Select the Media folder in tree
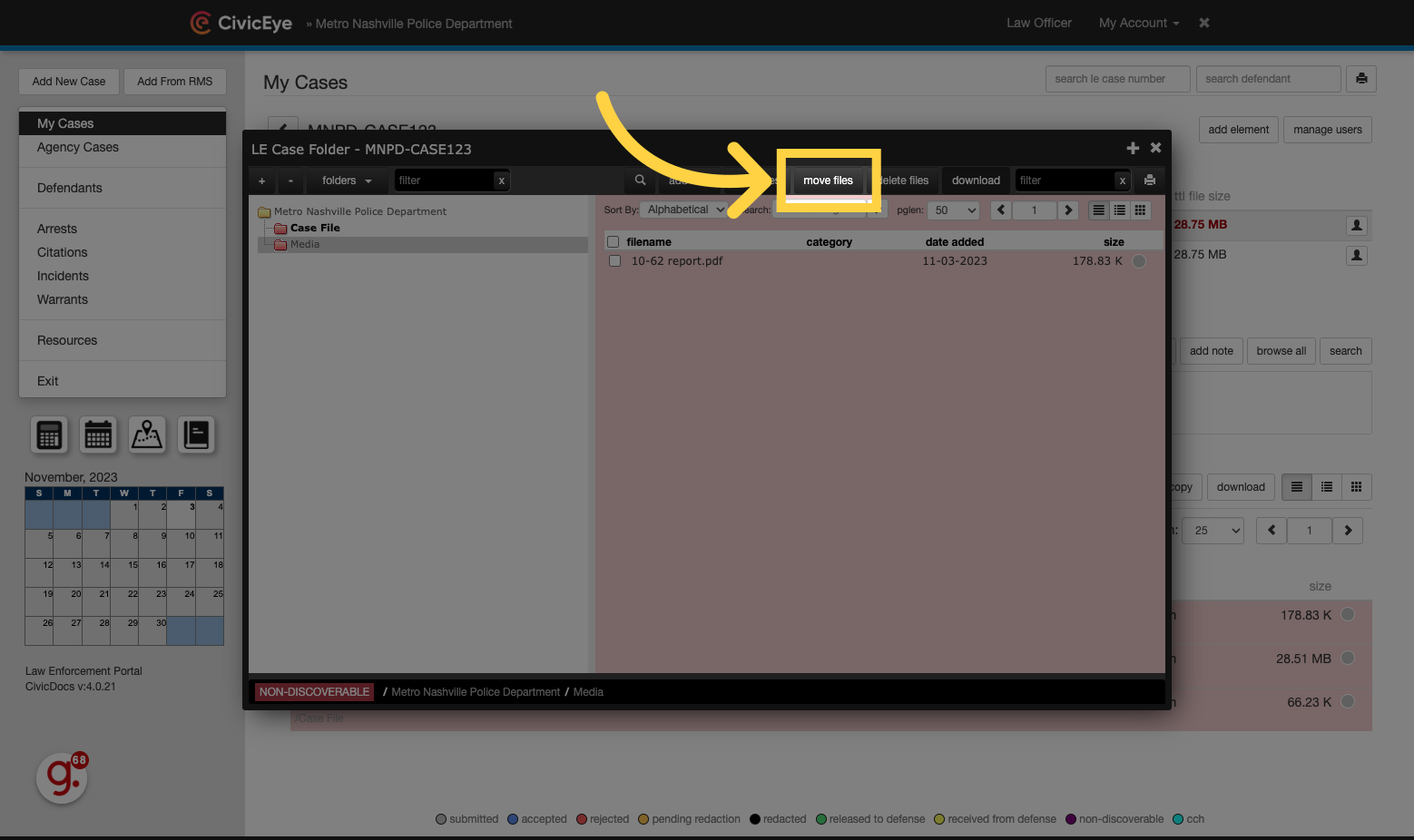The height and width of the screenshot is (840, 1414). click(x=305, y=244)
